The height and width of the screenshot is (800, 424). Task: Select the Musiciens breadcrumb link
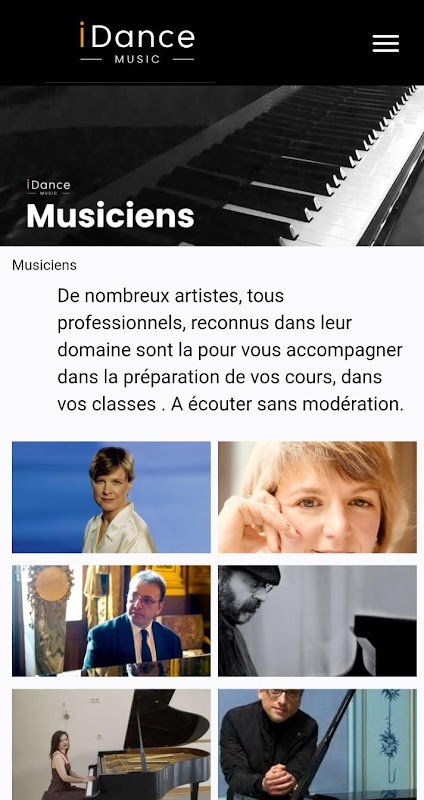click(x=44, y=265)
